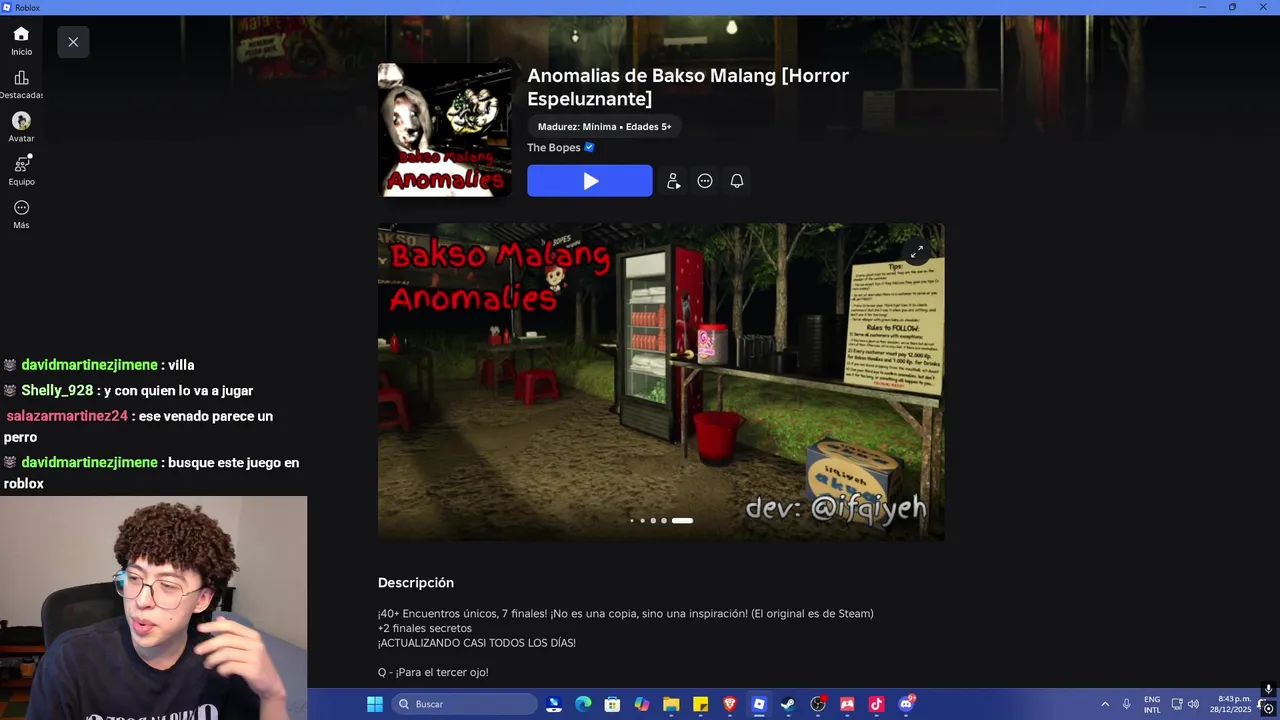Open the volume control in the tray
This screenshot has height=720, width=1280.
[1193, 704]
